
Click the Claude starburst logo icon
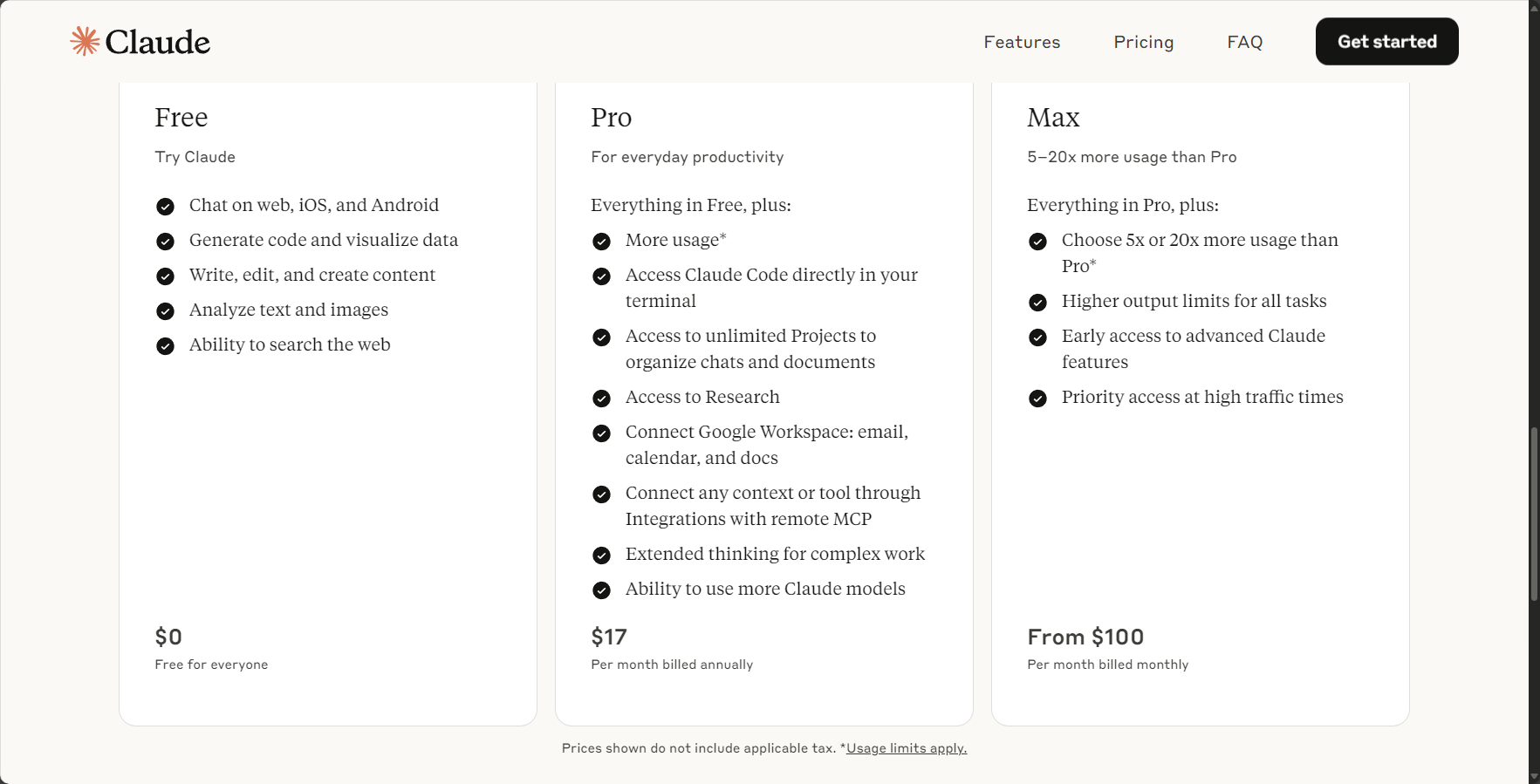tap(85, 41)
